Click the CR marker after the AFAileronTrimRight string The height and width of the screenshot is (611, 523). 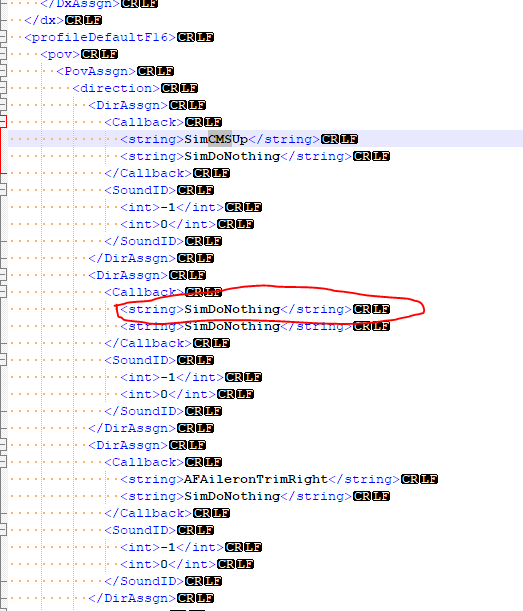tap(410, 479)
